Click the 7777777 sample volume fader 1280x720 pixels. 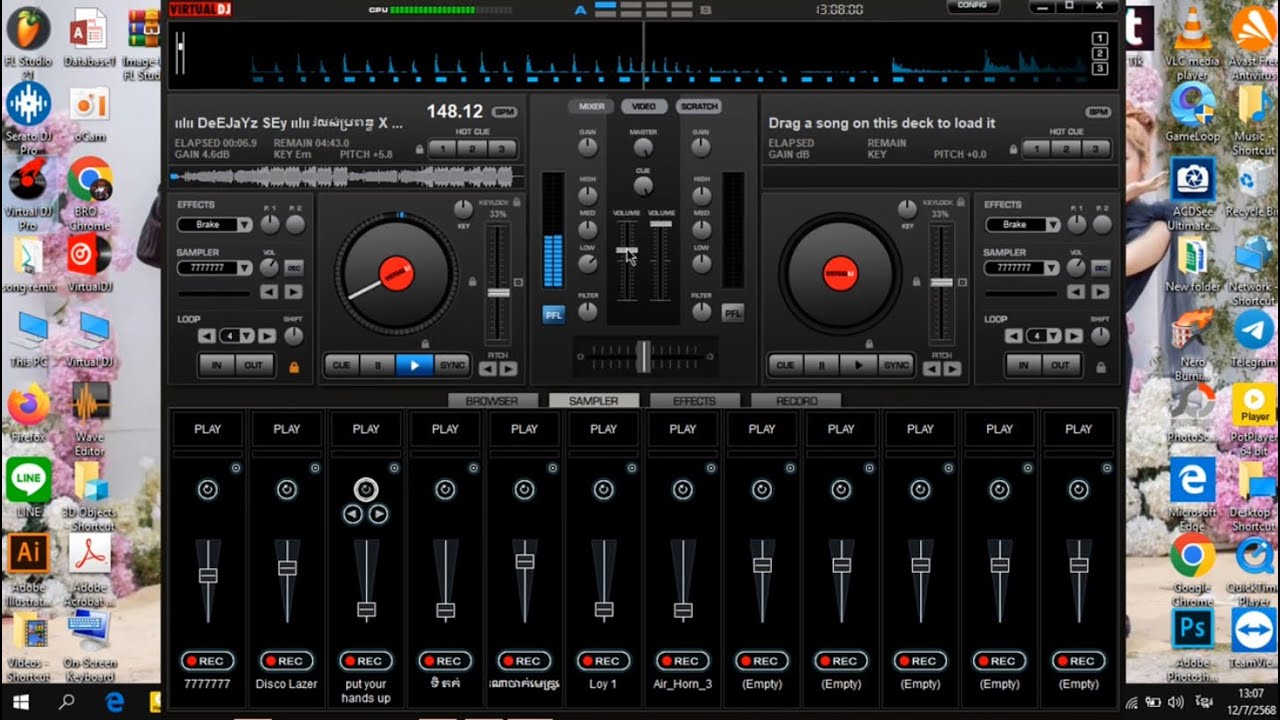coord(208,575)
